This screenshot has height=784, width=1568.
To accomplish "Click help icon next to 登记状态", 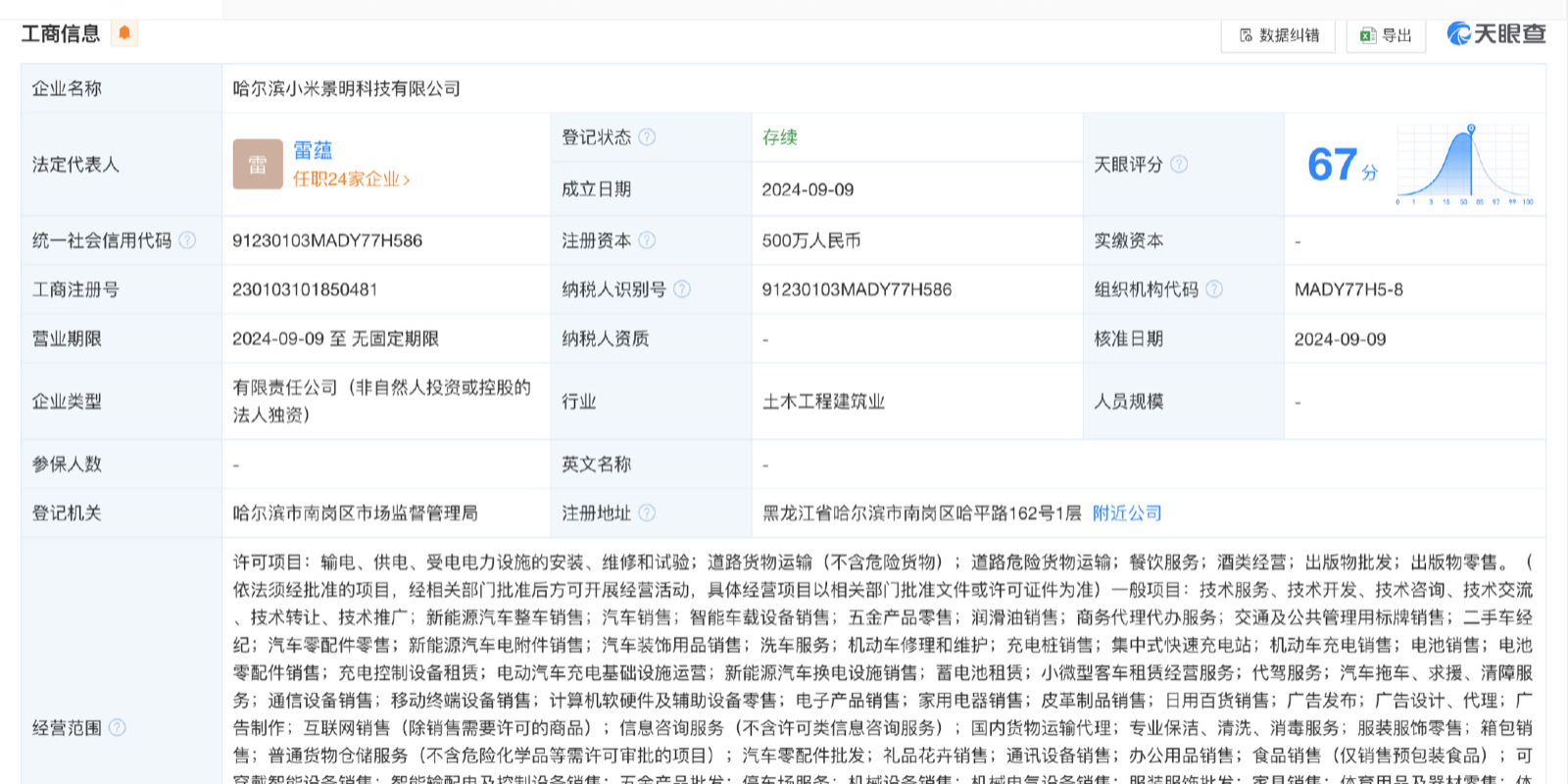I will (647, 137).
